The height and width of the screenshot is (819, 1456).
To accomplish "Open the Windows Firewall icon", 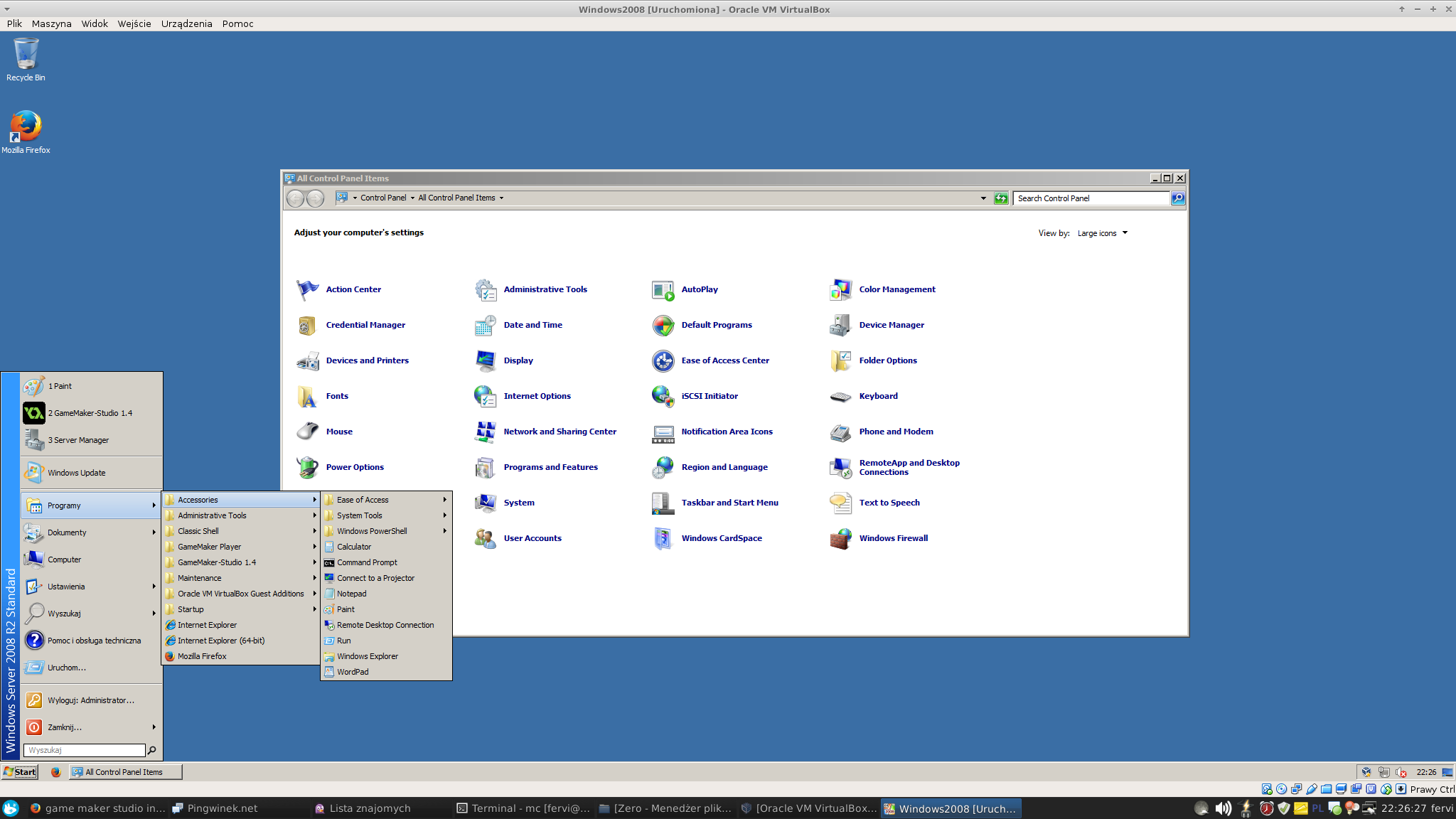I will (x=840, y=538).
